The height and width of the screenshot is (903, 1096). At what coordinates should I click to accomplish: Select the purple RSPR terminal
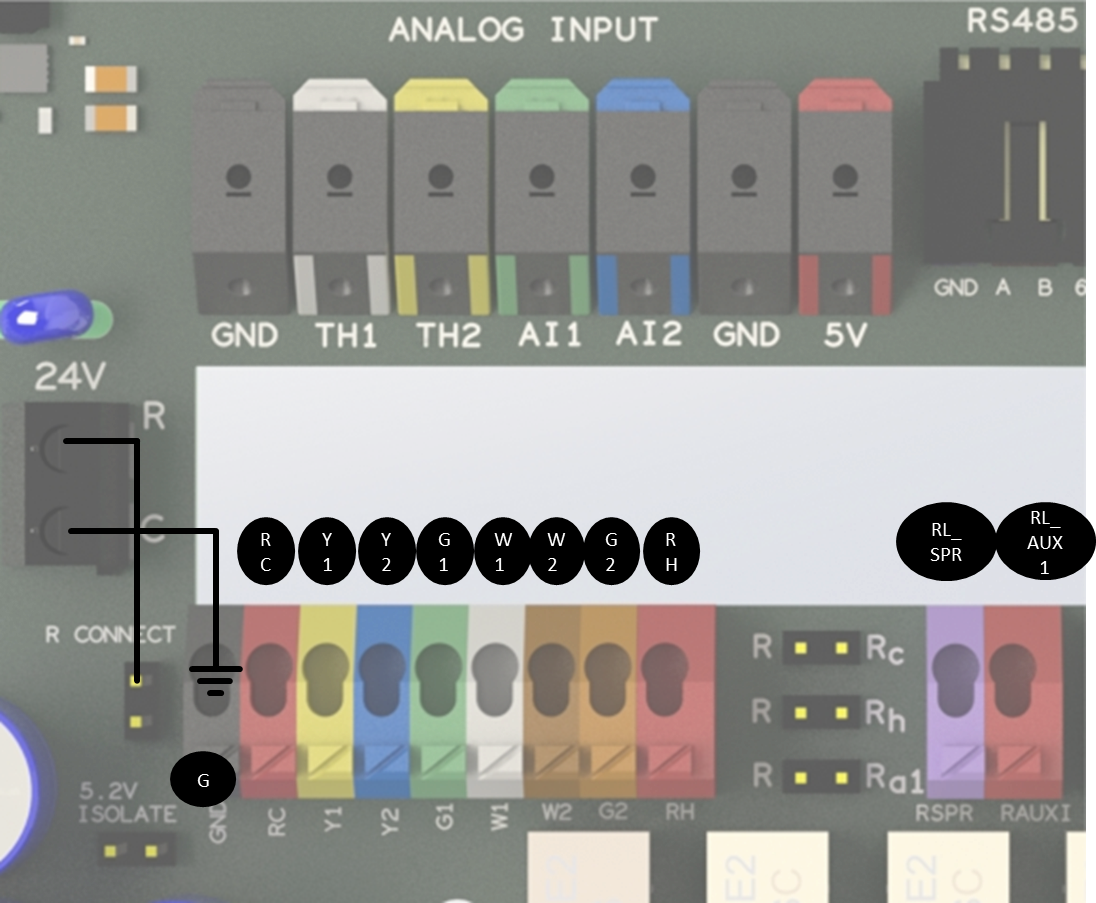957,680
